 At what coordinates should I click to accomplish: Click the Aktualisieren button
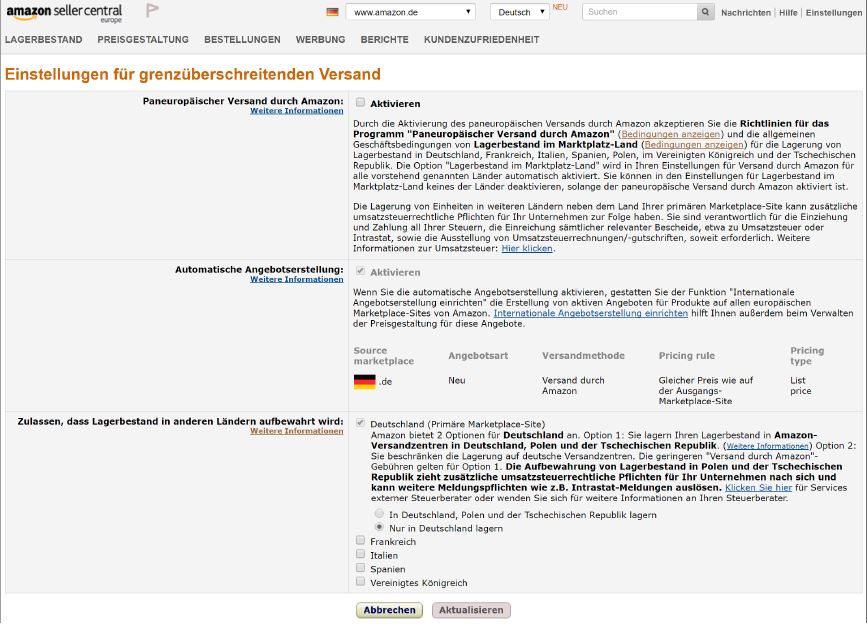click(x=471, y=610)
